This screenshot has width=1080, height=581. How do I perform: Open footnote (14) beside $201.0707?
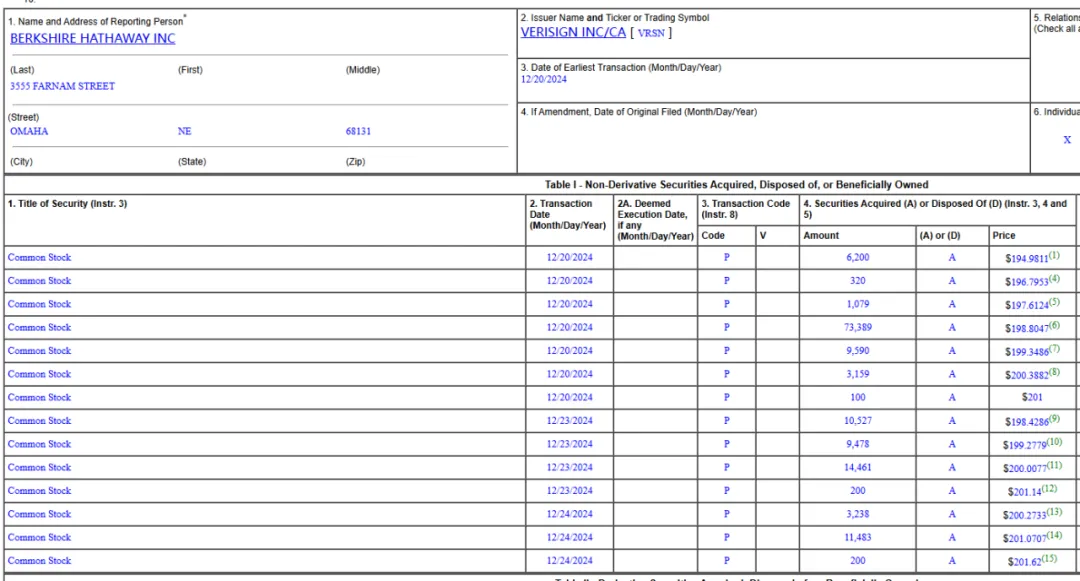coord(1054,536)
